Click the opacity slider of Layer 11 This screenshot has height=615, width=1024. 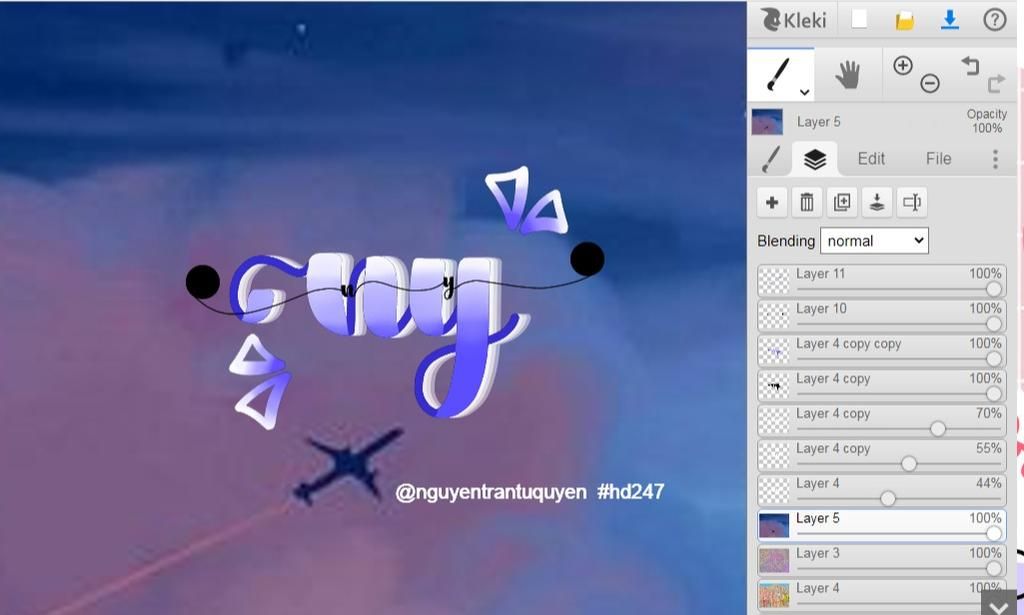click(x=899, y=289)
